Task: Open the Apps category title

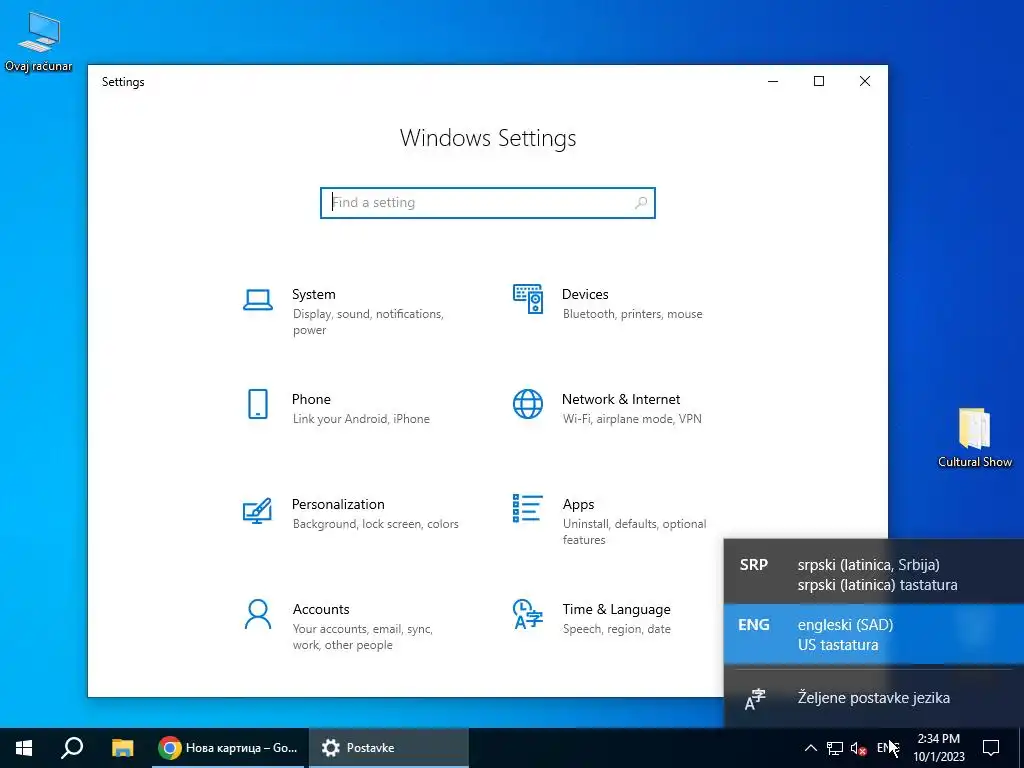Action: (579, 504)
